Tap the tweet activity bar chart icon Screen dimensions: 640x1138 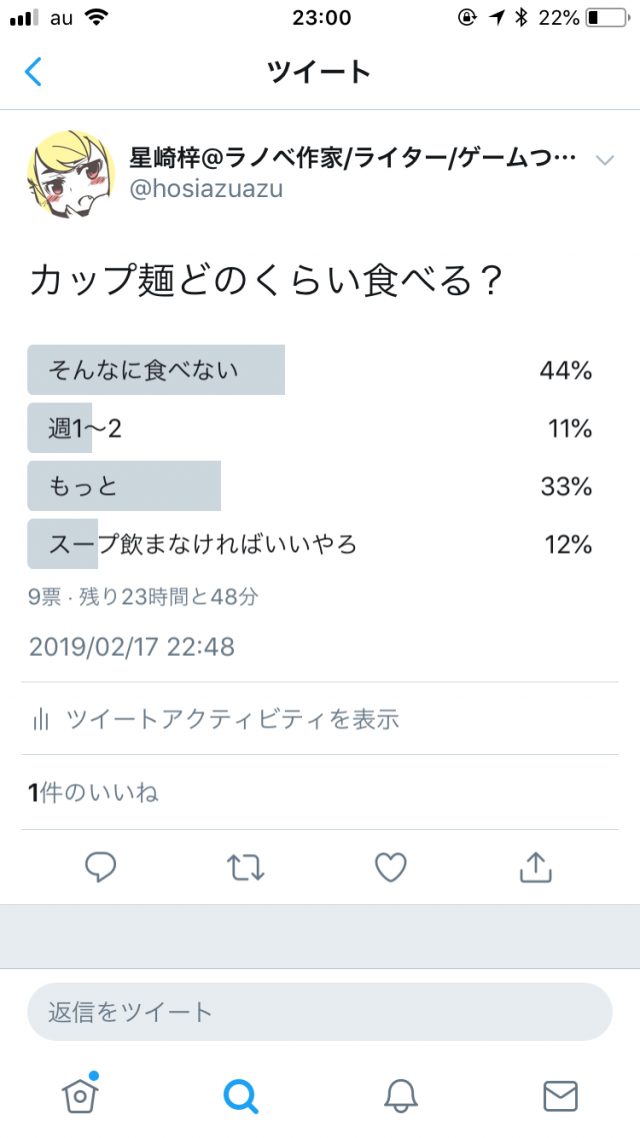coord(41,718)
